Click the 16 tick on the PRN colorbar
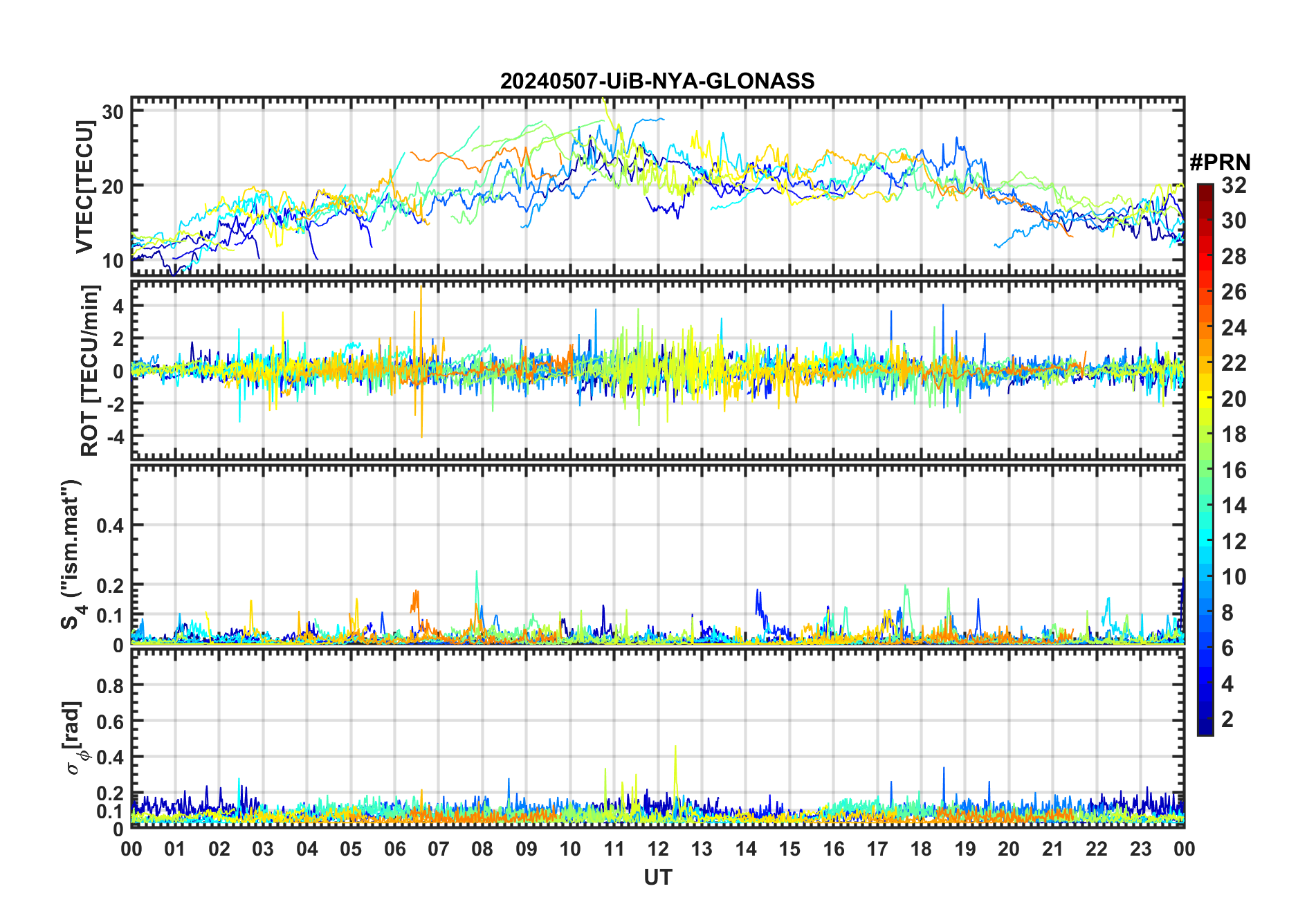This screenshot has width=1316, height=920. (x=1234, y=470)
